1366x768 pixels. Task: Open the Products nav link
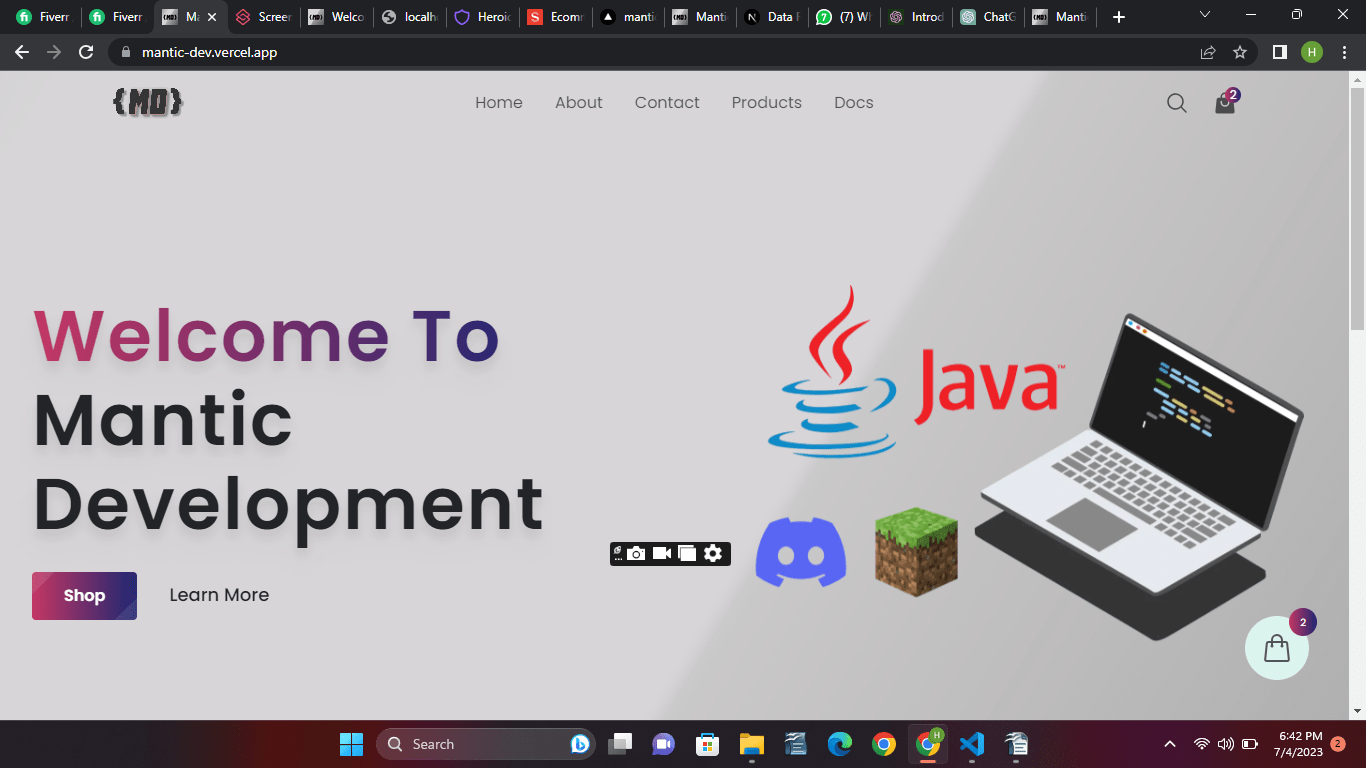tap(767, 102)
